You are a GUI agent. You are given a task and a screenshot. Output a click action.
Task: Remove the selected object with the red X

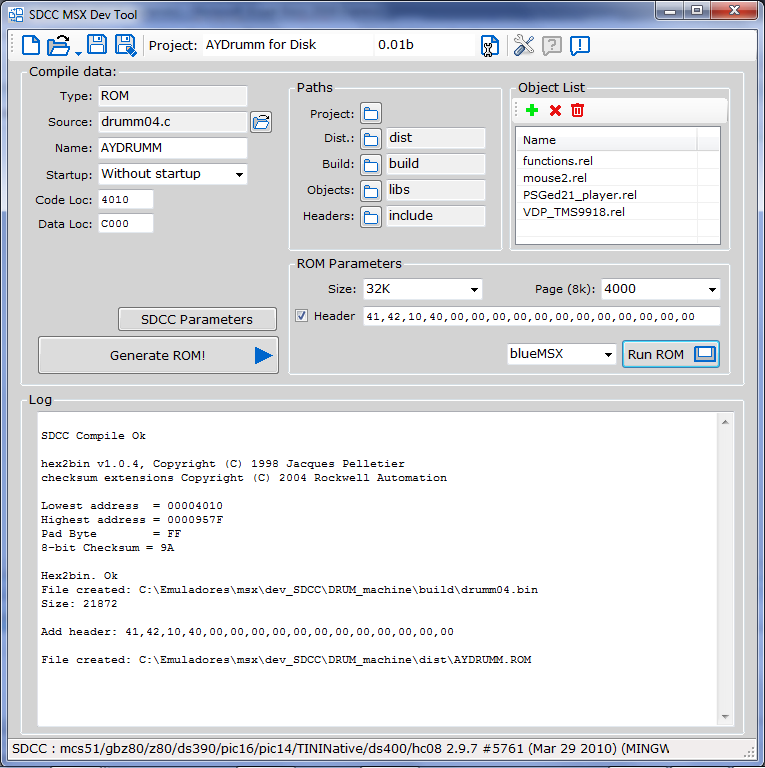[x=555, y=111]
